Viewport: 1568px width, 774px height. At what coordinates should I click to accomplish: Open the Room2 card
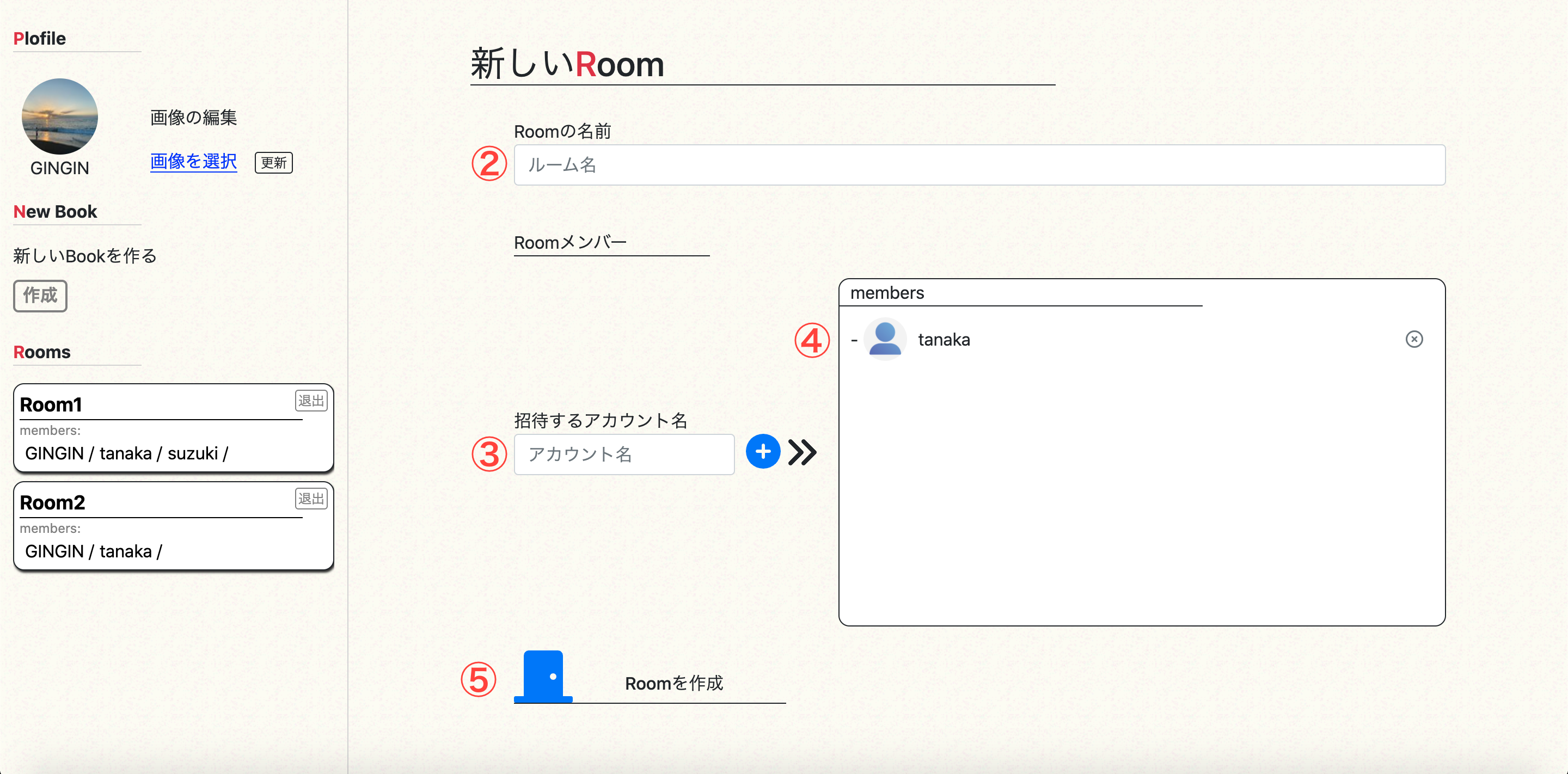click(174, 526)
